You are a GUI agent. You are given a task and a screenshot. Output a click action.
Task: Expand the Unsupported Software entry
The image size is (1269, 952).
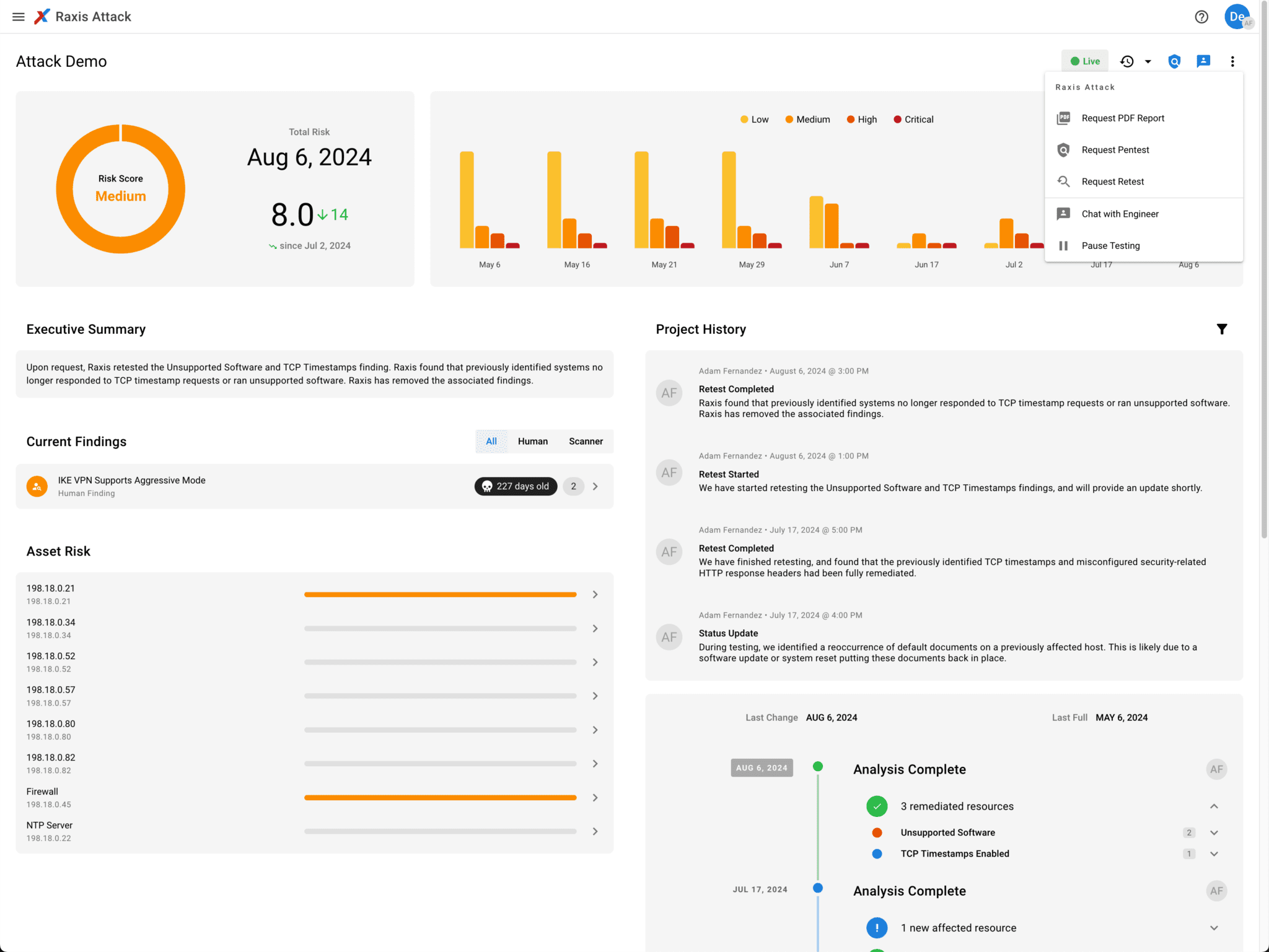(x=1214, y=832)
